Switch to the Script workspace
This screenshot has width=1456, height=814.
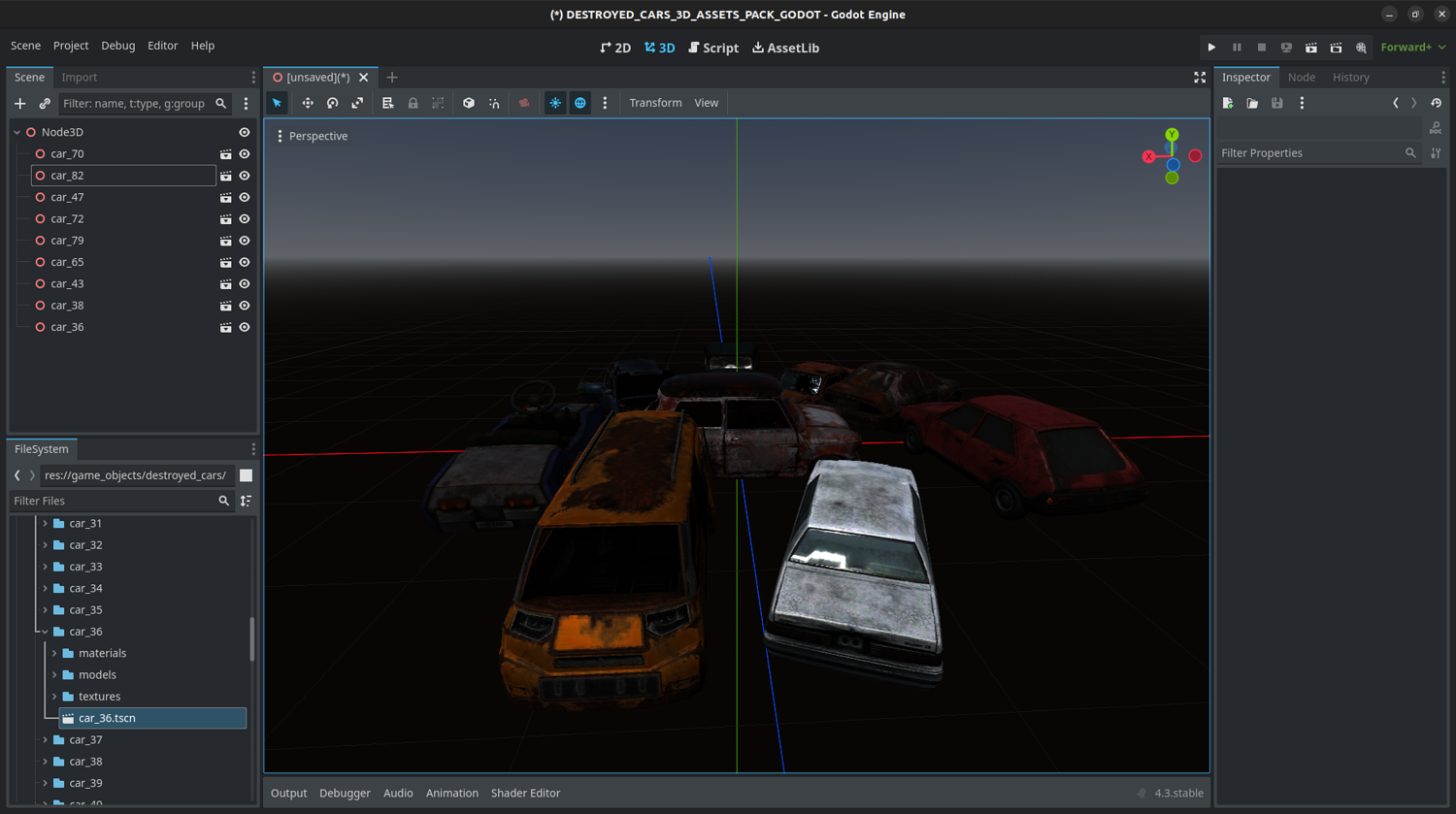[713, 48]
